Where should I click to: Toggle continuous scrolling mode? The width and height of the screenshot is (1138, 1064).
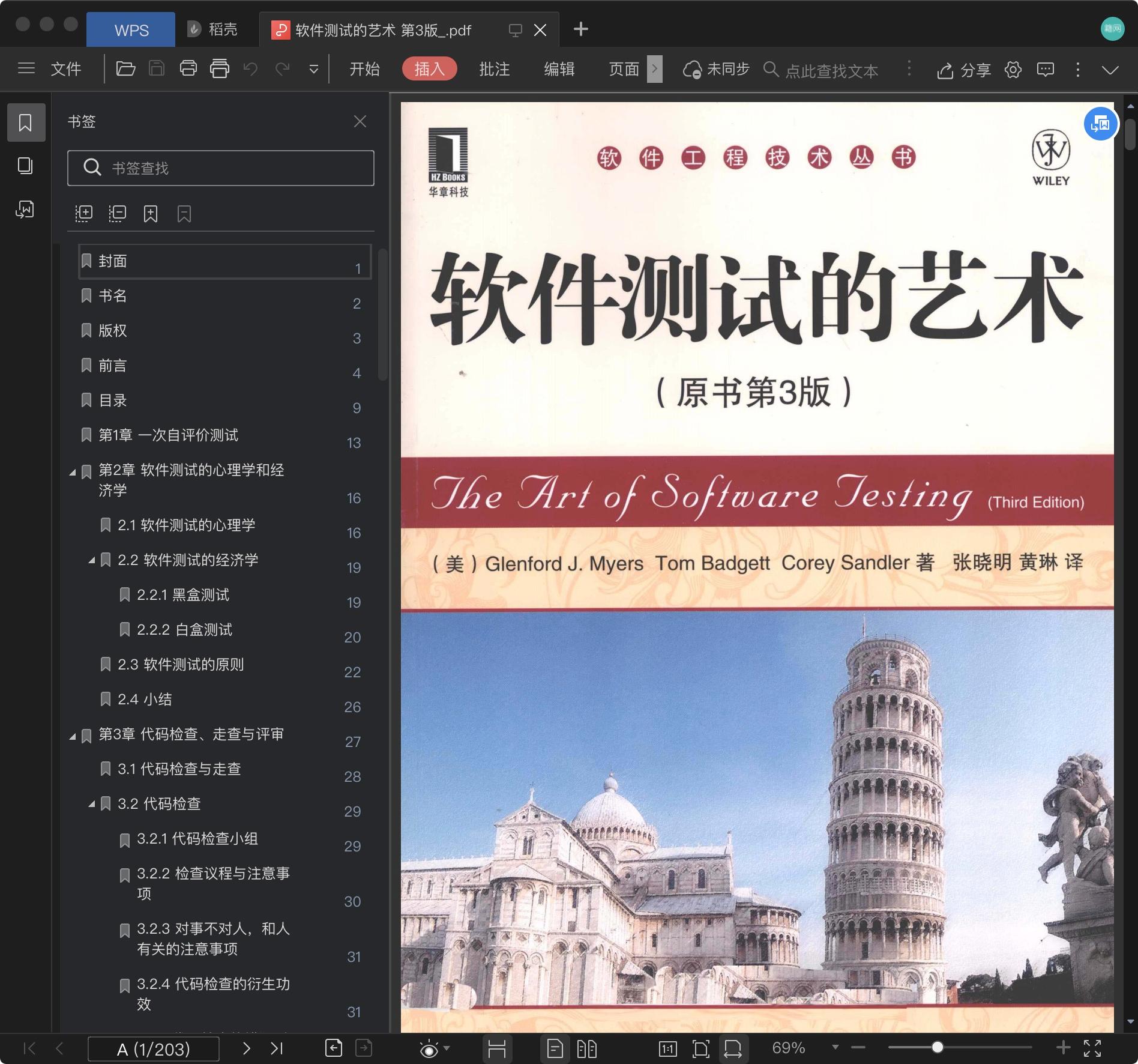coord(497,1048)
